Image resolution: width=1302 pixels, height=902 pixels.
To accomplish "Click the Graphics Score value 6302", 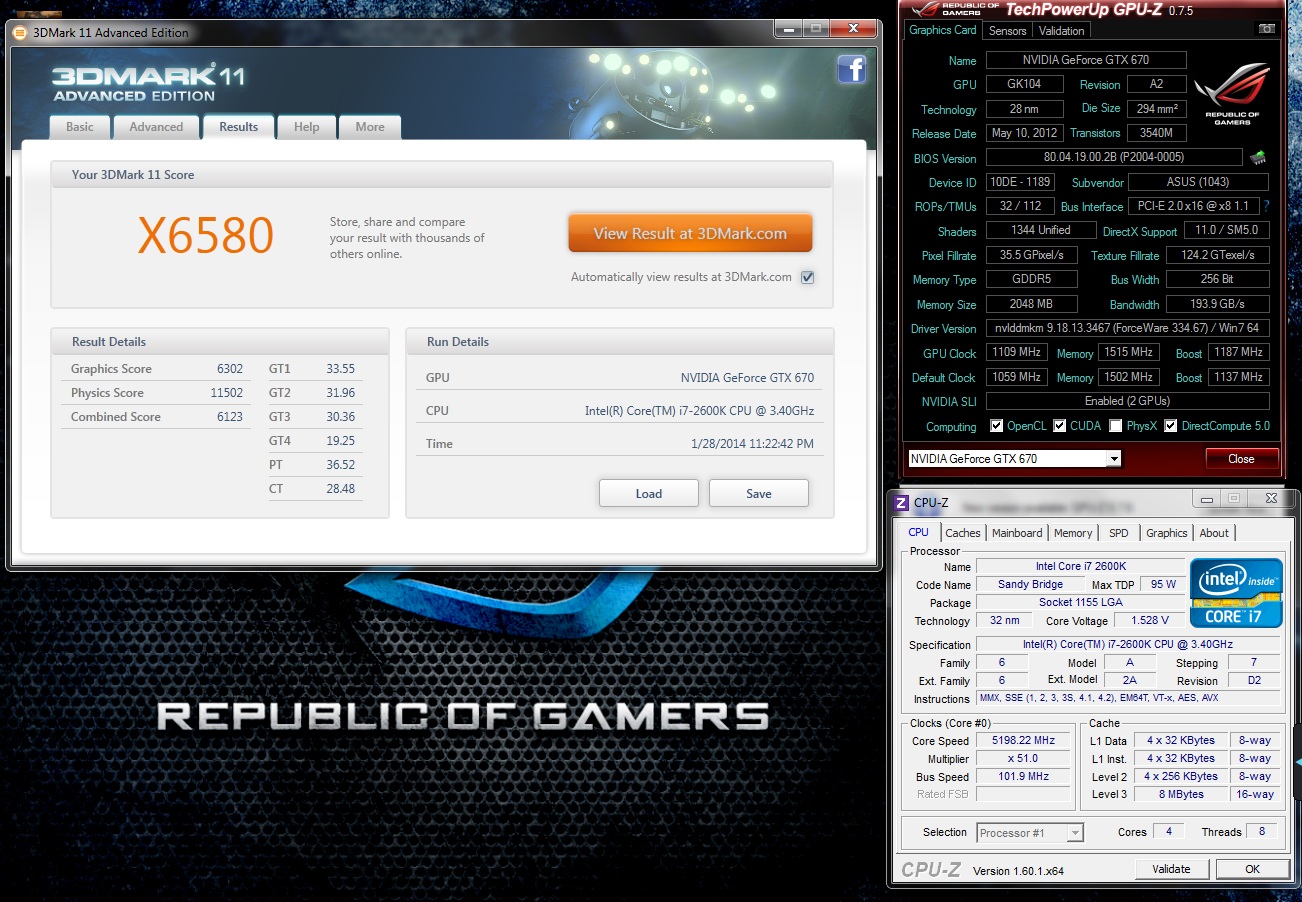I will [x=230, y=369].
